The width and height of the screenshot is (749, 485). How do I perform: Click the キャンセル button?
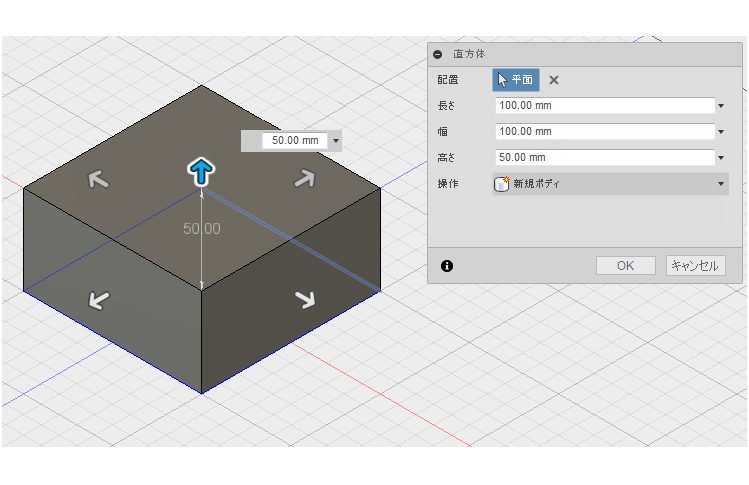click(x=696, y=266)
